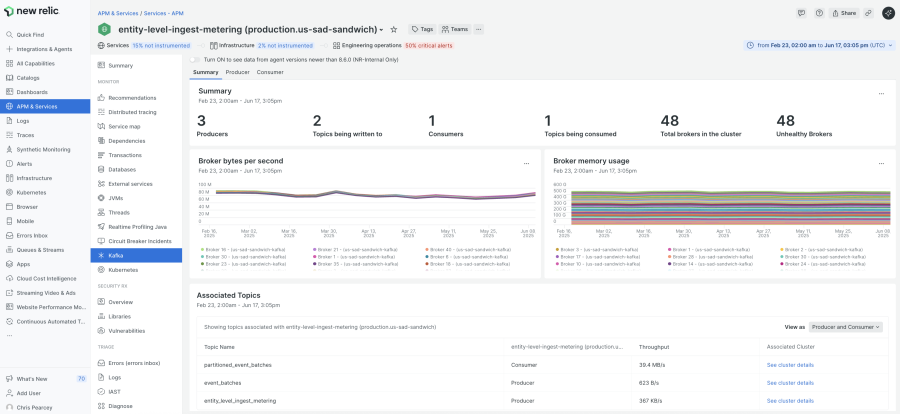This screenshot has width=900, height=414.
Task: Expand the time range picker dropdown
Action: (x=820, y=45)
